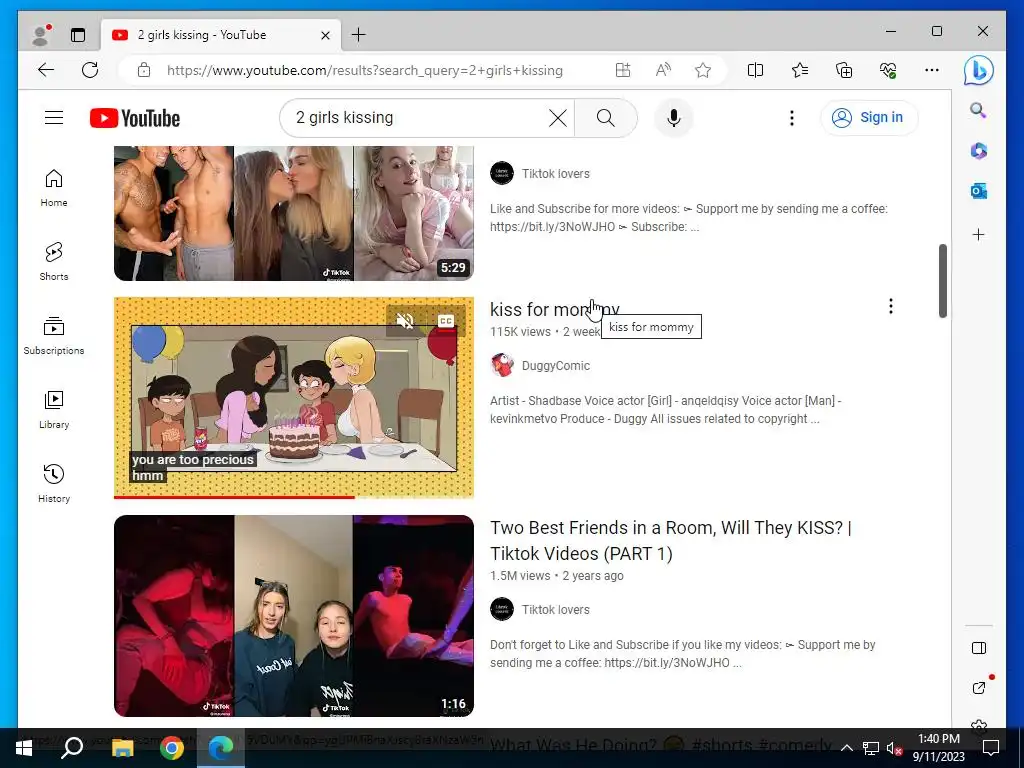This screenshot has width=1024, height=768.
Task: Open the YouTube guide hamburger menu
Action: click(x=54, y=118)
